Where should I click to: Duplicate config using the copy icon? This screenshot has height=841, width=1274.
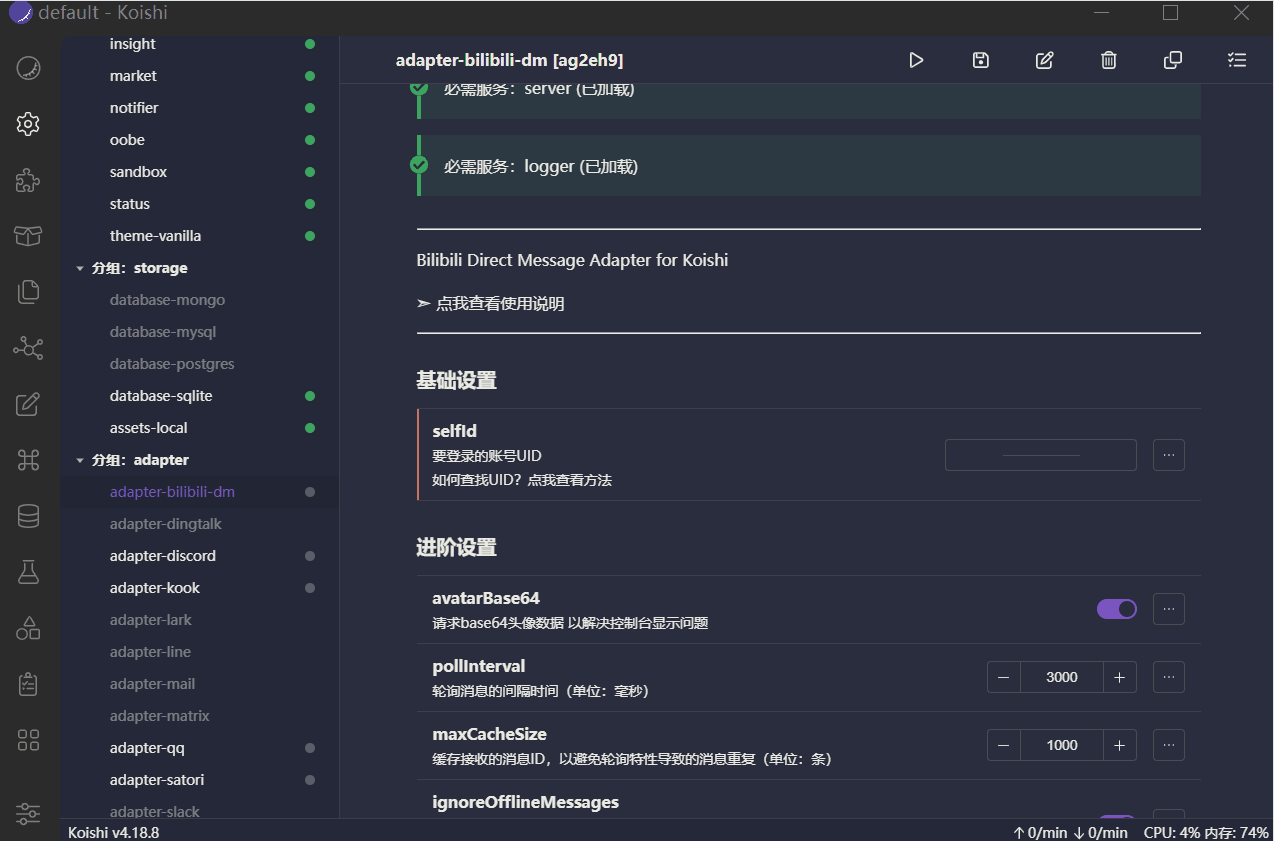point(1173,60)
